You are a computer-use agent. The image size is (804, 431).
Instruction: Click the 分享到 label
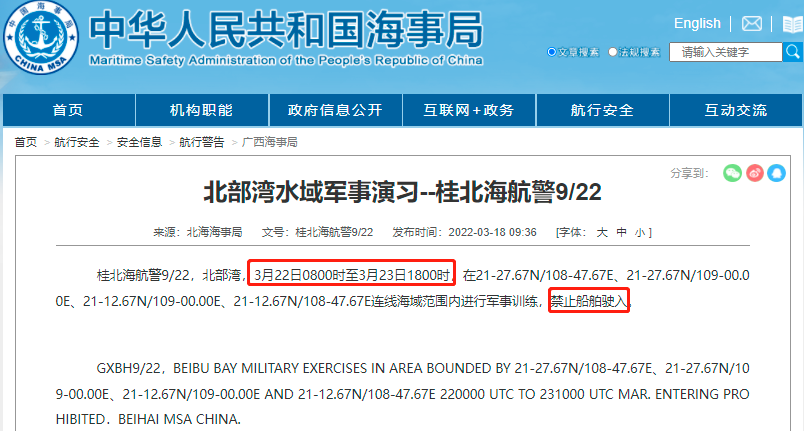click(x=689, y=173)
